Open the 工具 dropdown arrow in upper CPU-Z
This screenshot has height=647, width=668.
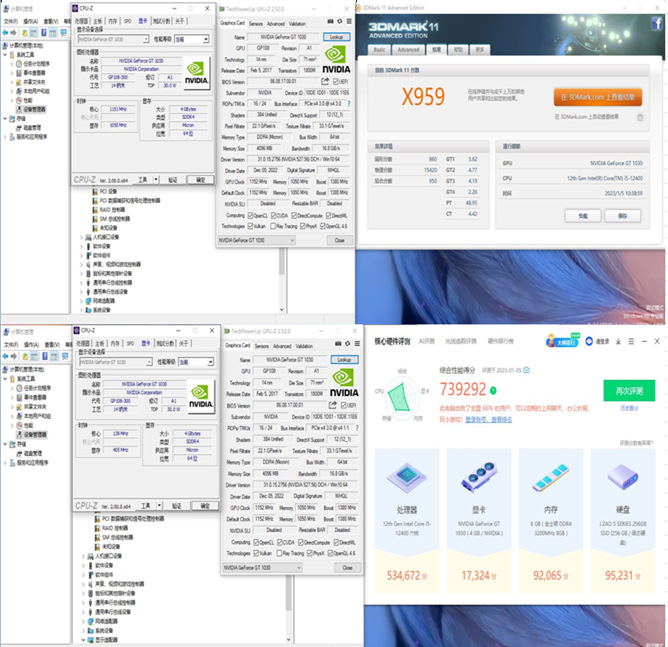point(156,180)
